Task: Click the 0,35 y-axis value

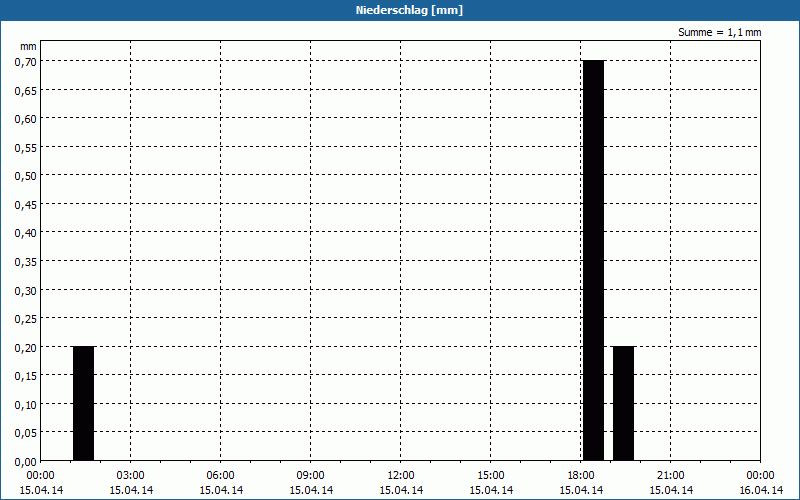Action: coord(26,262)
